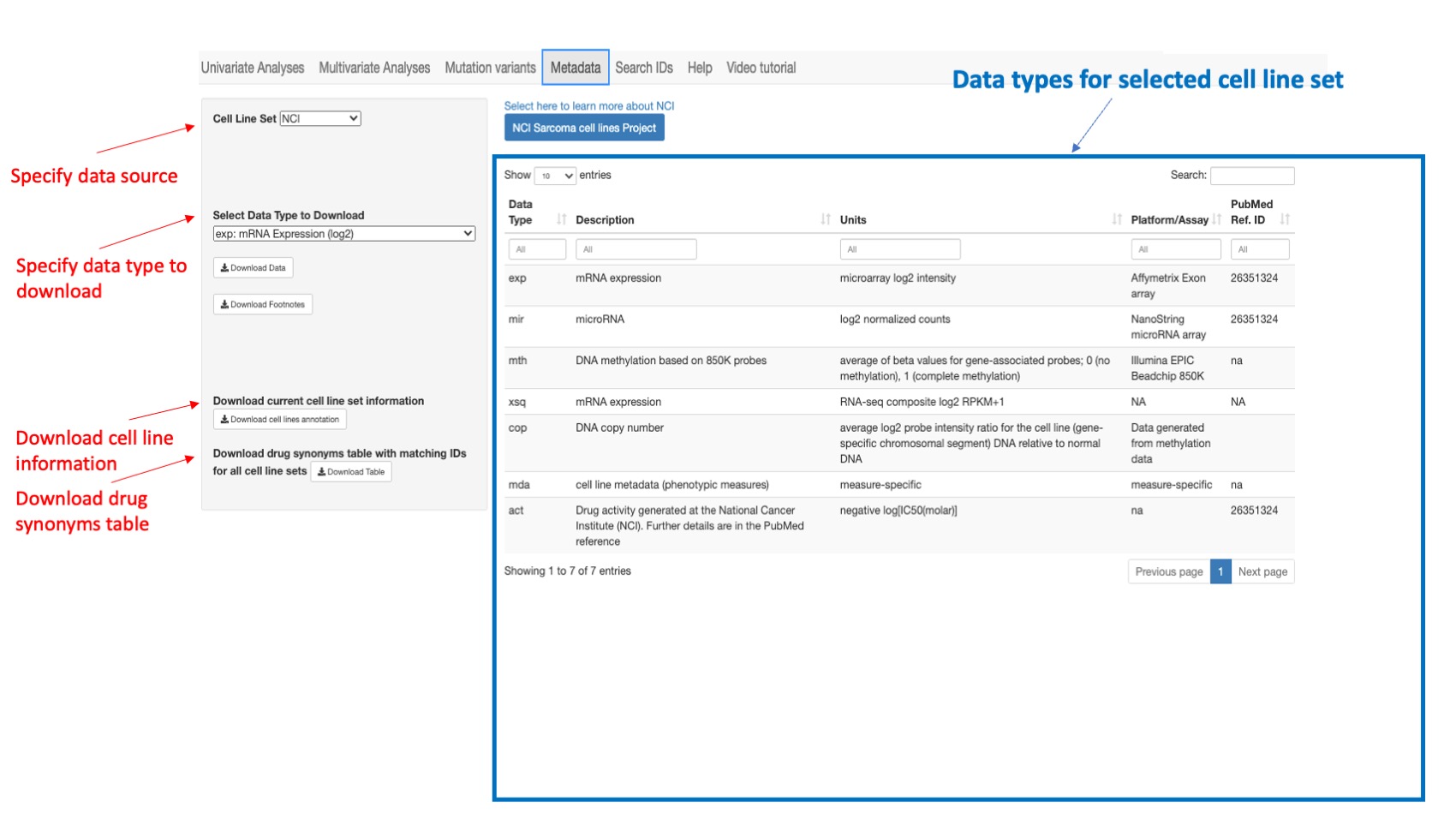The width and height of the screenshot is (1456, 819).
Task: Switch to the Univariate Analyses tab
Action: pyautogui.click(x=253, y=68)
